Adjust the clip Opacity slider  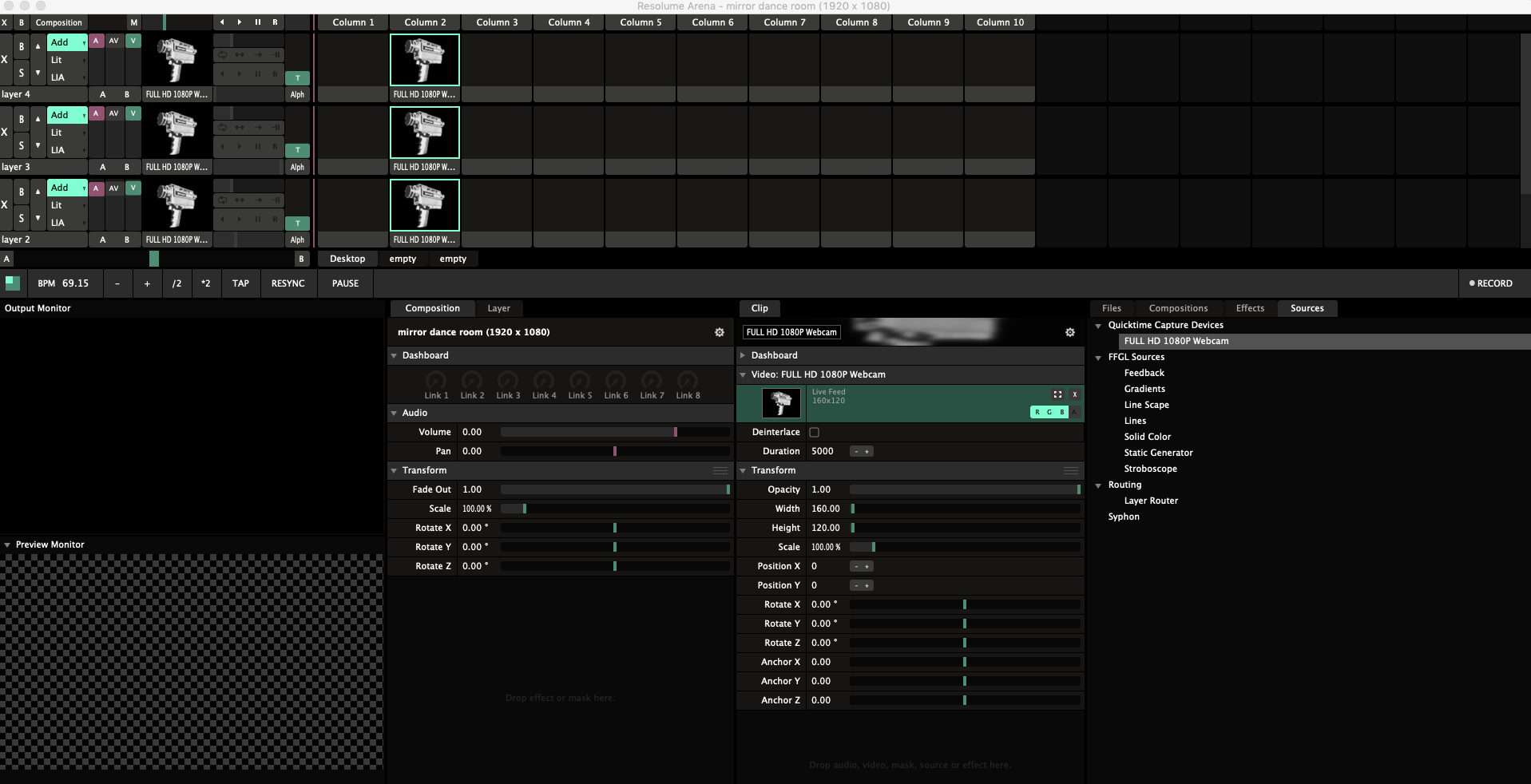(x=964, y=489)
